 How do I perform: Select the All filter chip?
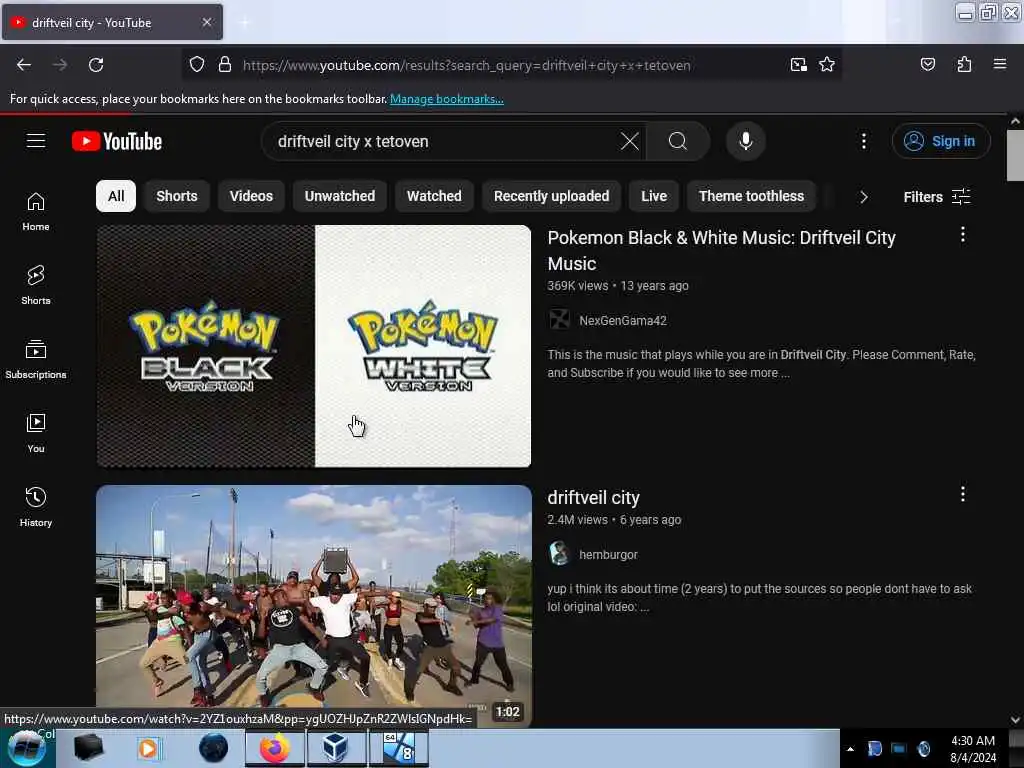pos(116,196)
